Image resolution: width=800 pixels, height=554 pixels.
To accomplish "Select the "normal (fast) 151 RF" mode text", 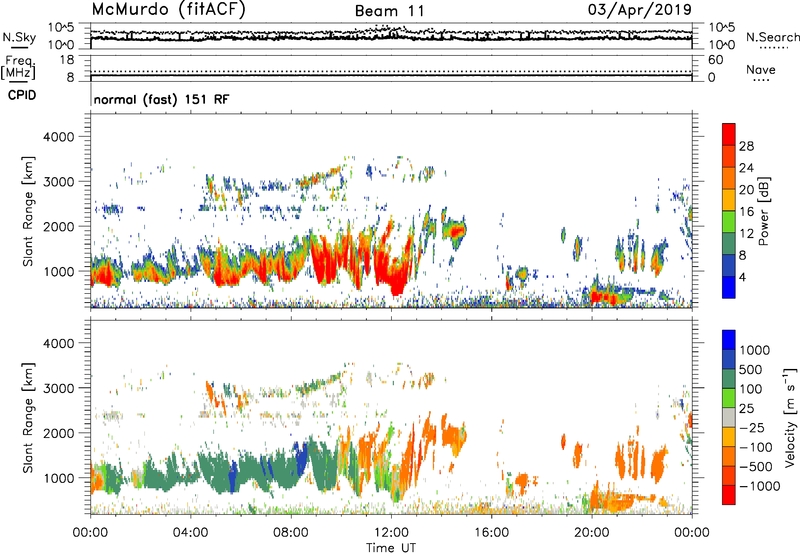I will click(162, 99).
